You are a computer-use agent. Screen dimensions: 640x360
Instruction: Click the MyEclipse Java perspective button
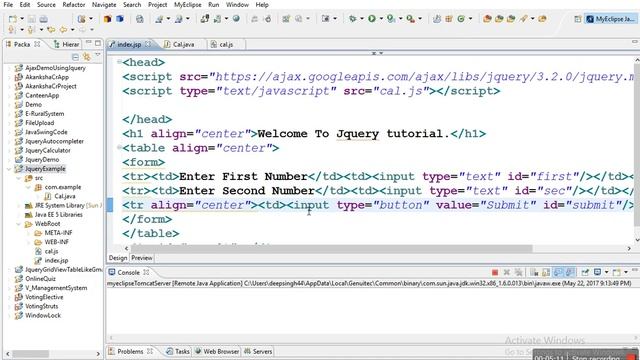pos(611,19)
